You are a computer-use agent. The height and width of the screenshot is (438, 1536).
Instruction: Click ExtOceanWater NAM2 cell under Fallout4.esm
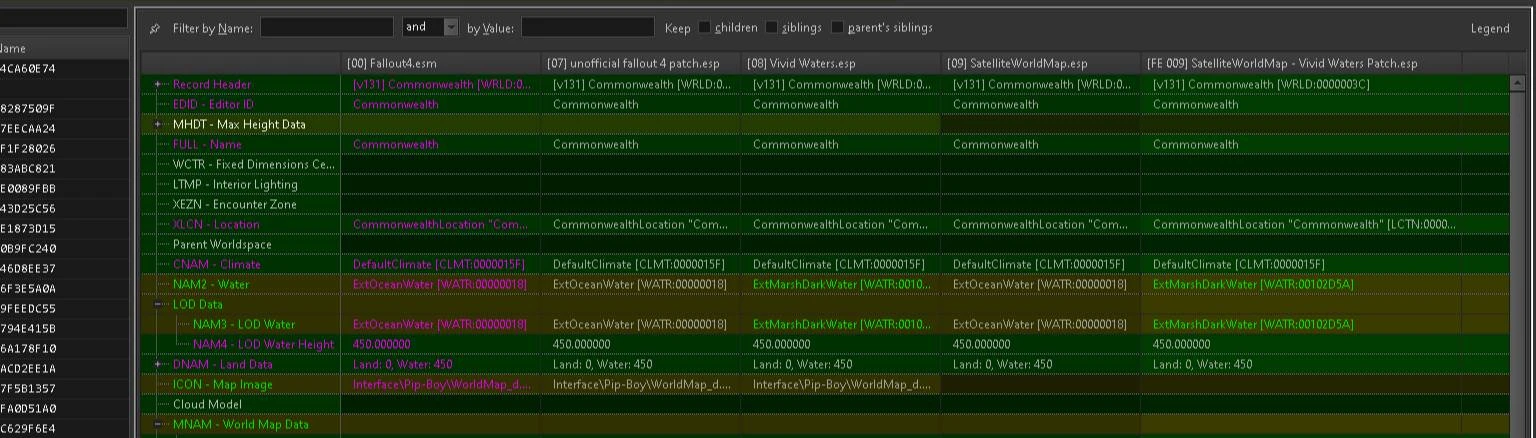pos(440,284)
